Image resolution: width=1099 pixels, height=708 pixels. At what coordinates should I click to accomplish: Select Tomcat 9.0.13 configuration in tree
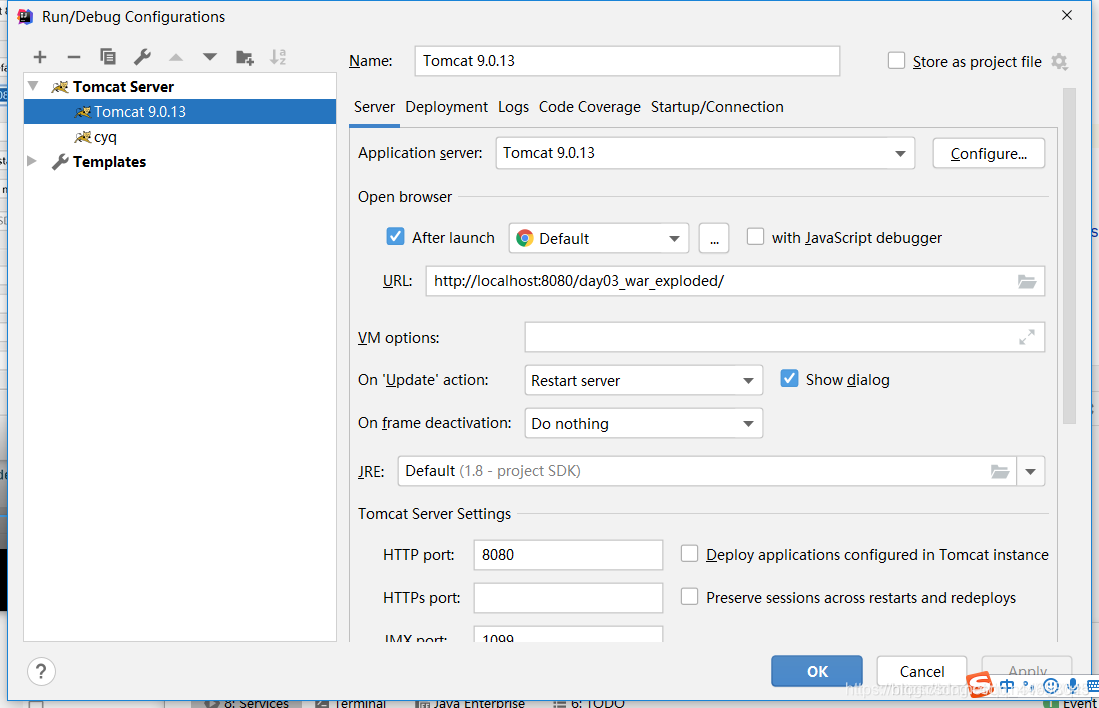click(x=180, y=112)
